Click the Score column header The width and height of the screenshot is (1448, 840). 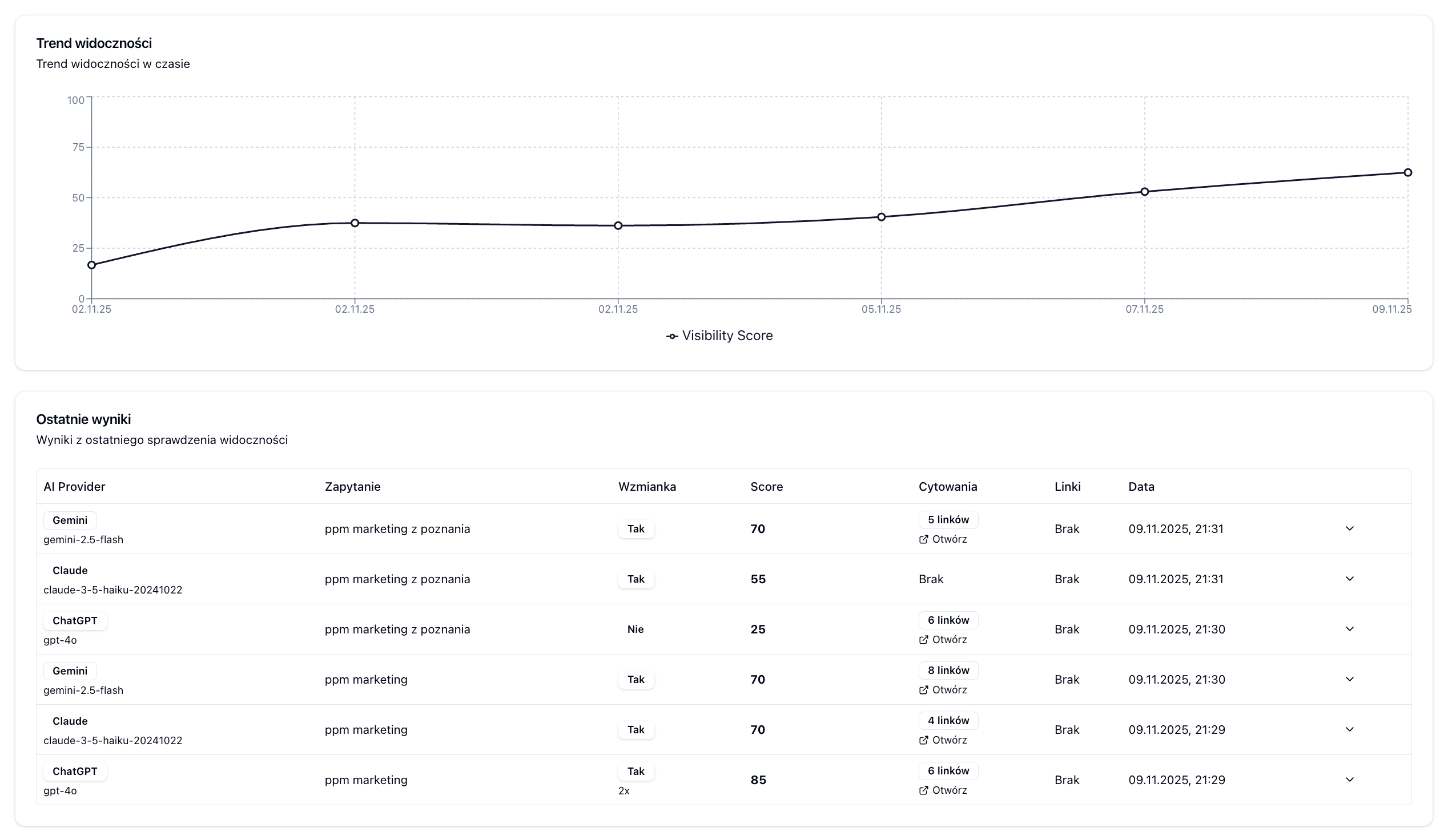766,486
